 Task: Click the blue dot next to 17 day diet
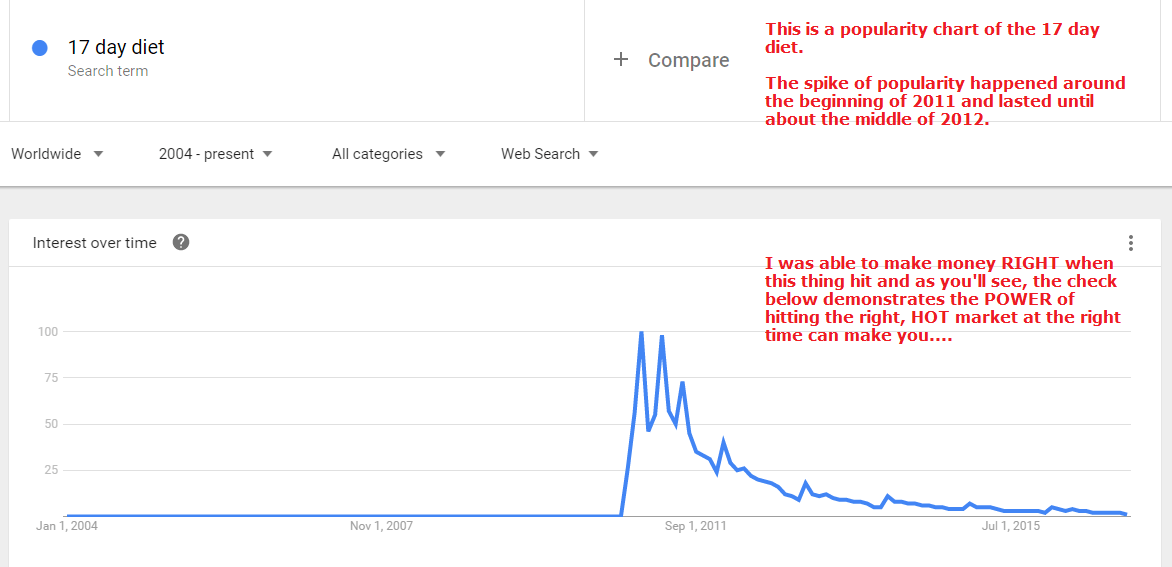point(40,48)
